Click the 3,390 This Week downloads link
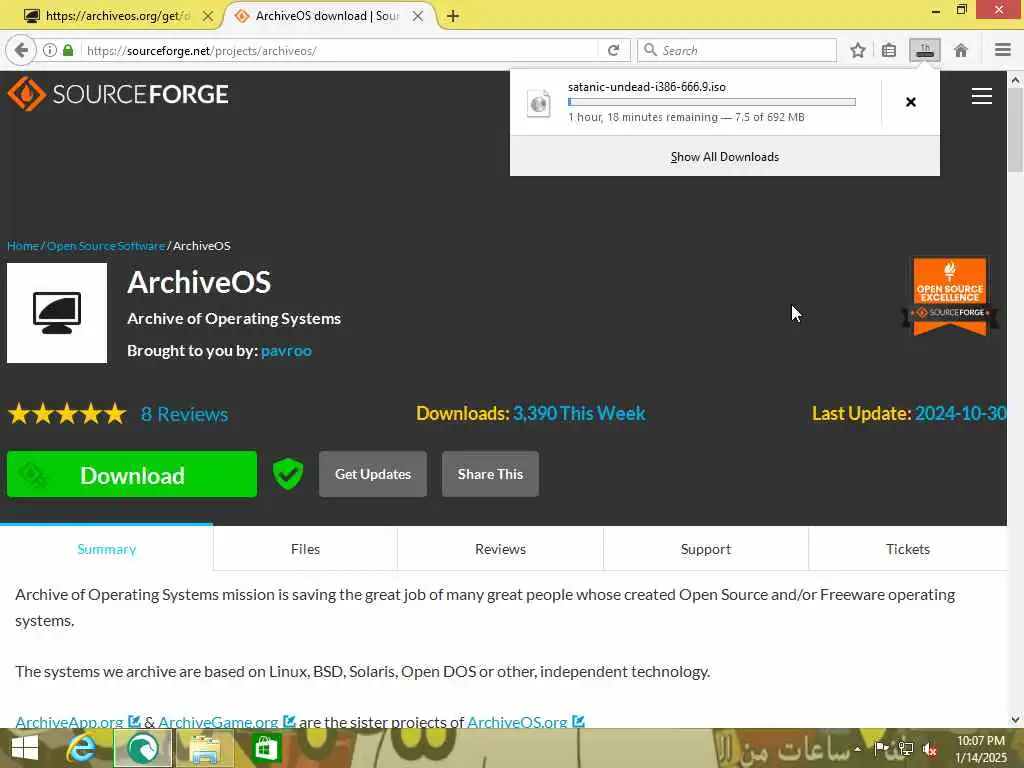Image resolution: width=1024 pixels, height=768 pixels. click(x=579, y=413)
